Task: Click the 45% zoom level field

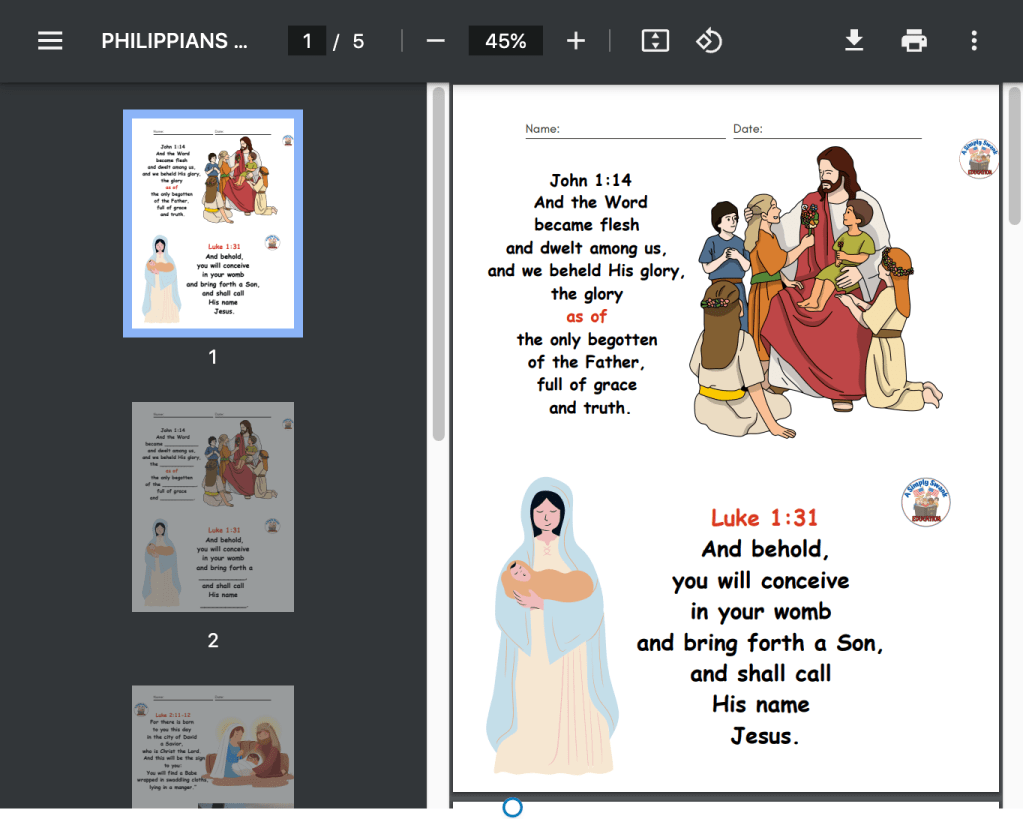Action: pyautogui.click(x=505, y=41)
